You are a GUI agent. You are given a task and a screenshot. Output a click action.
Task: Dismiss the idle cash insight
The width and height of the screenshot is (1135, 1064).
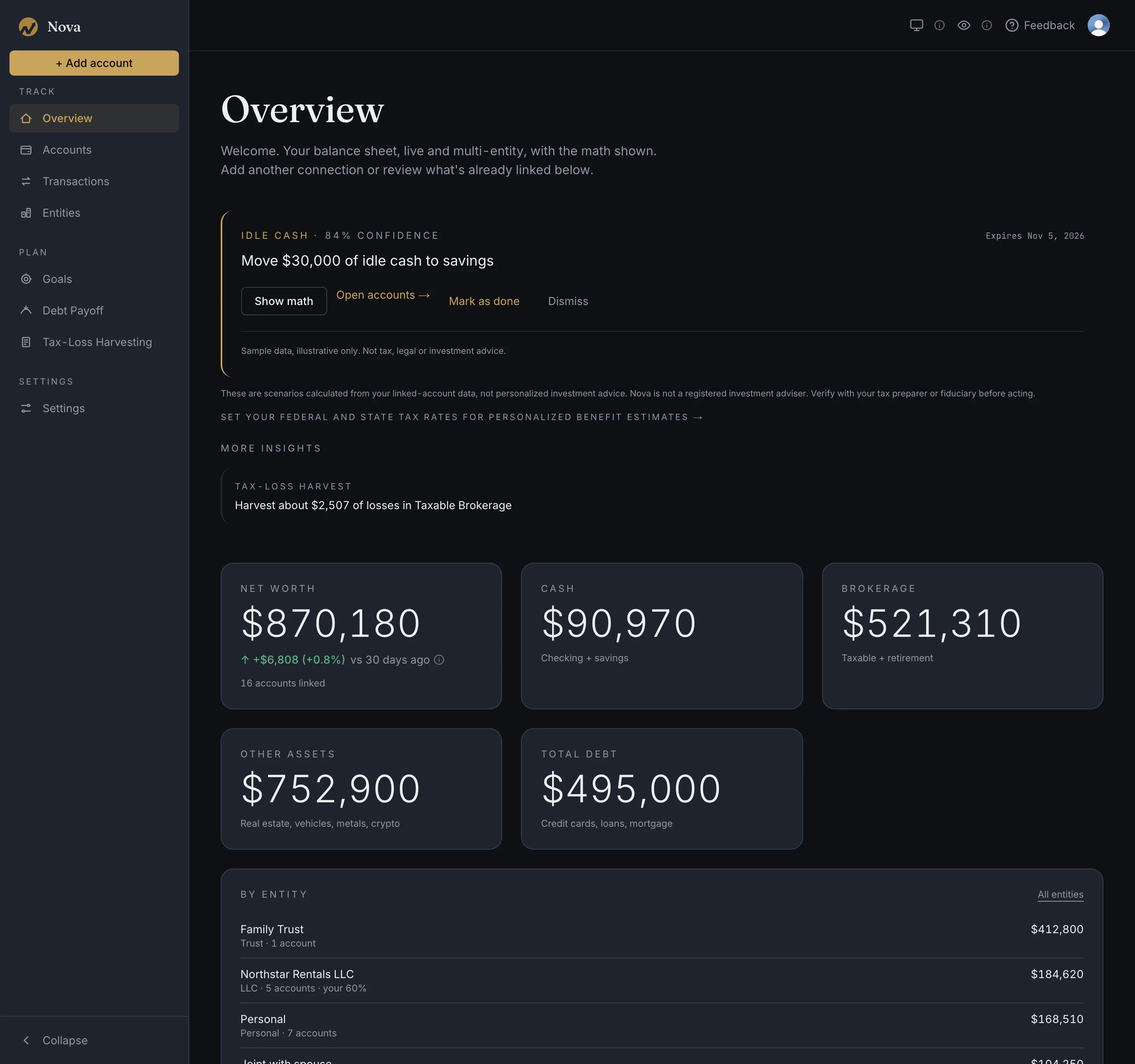[x=568, y=301]
